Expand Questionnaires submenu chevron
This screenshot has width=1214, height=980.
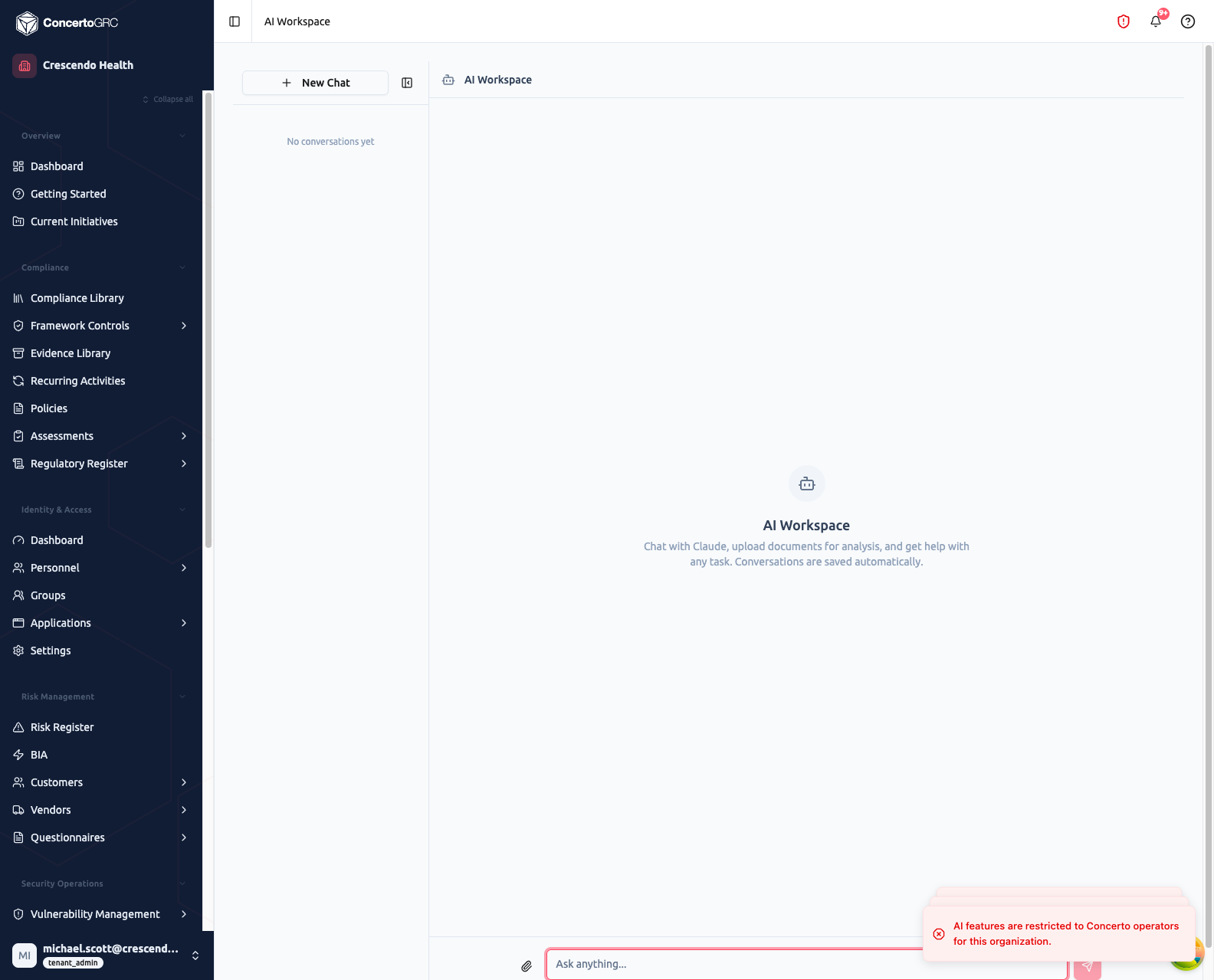pos(184,837)
